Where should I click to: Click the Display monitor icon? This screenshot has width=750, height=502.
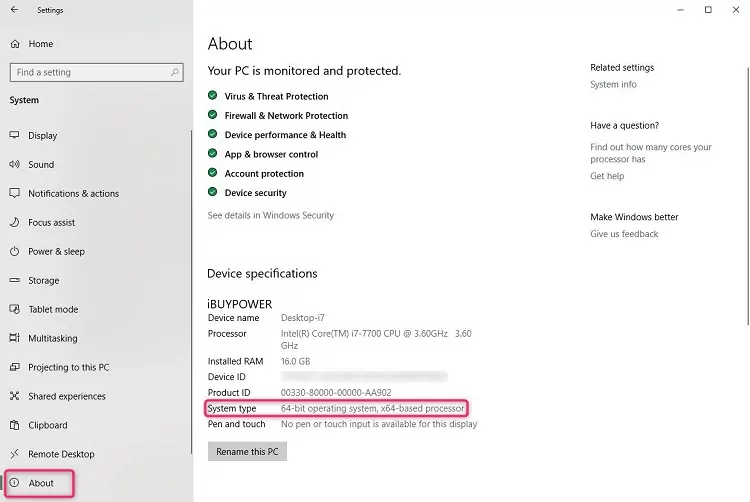[x=14, y=135]
